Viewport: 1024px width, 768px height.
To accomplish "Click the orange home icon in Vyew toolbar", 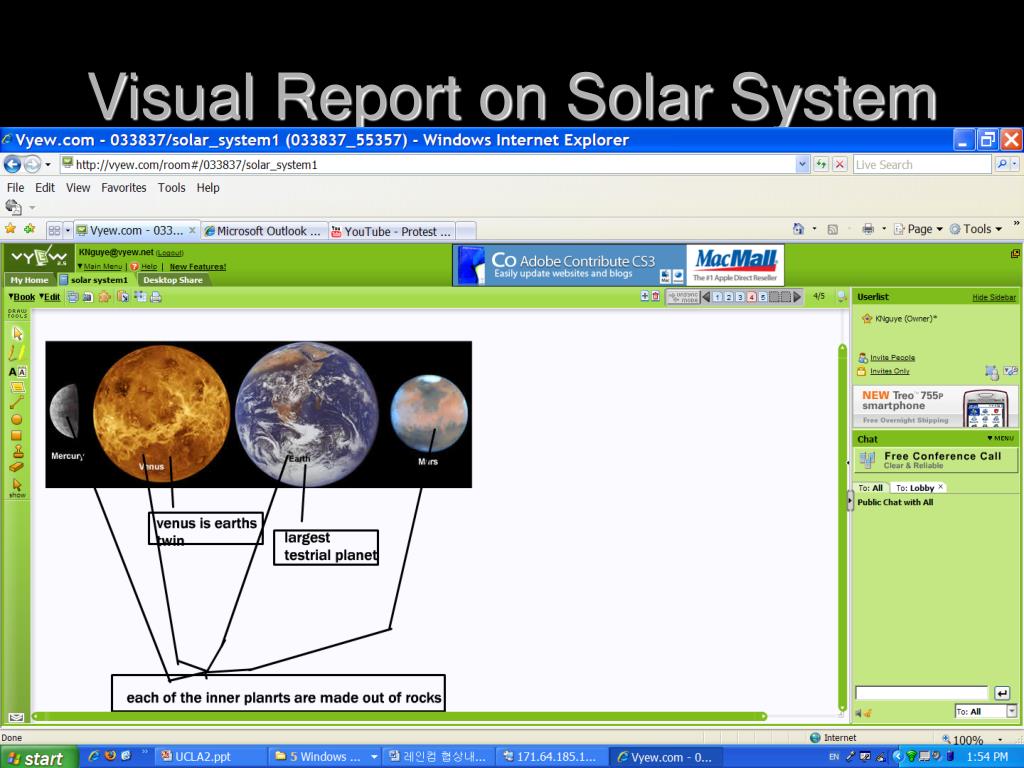I will (104, 297).
